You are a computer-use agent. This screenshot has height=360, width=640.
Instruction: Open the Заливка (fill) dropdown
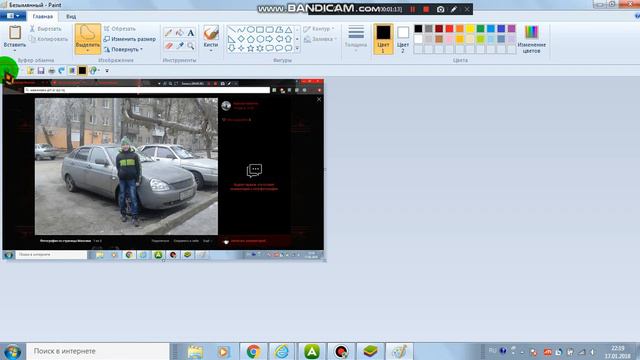(x=320, y=39)
